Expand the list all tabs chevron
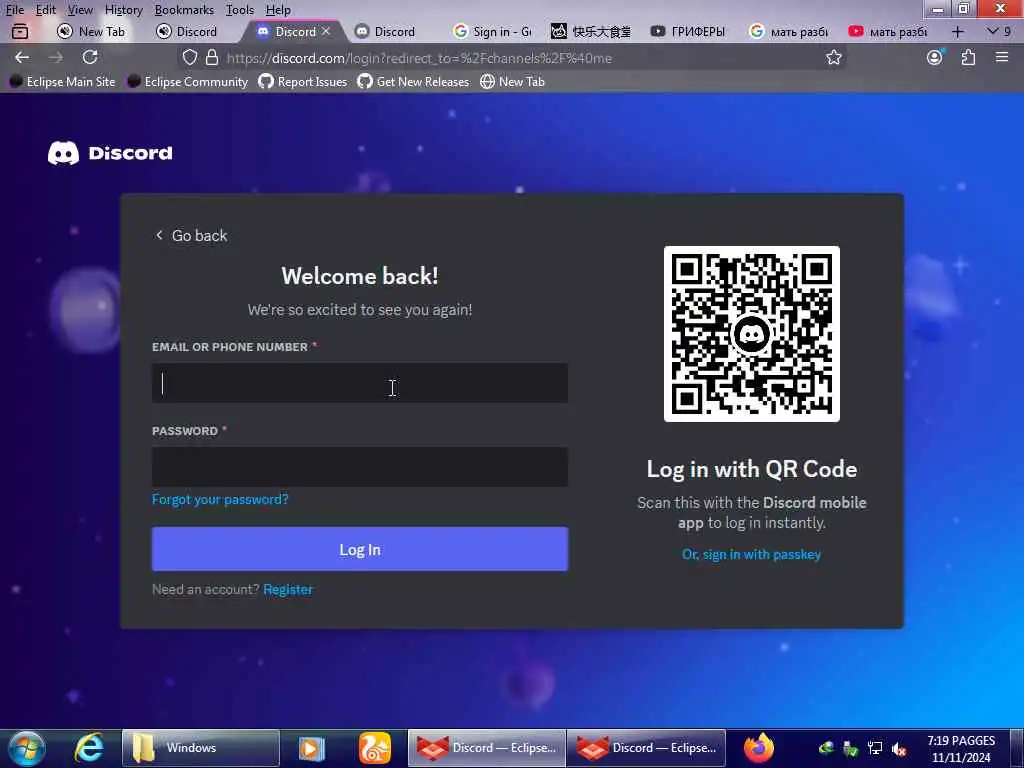Screen dimensions: 1024x768 [x=993, y=31]
